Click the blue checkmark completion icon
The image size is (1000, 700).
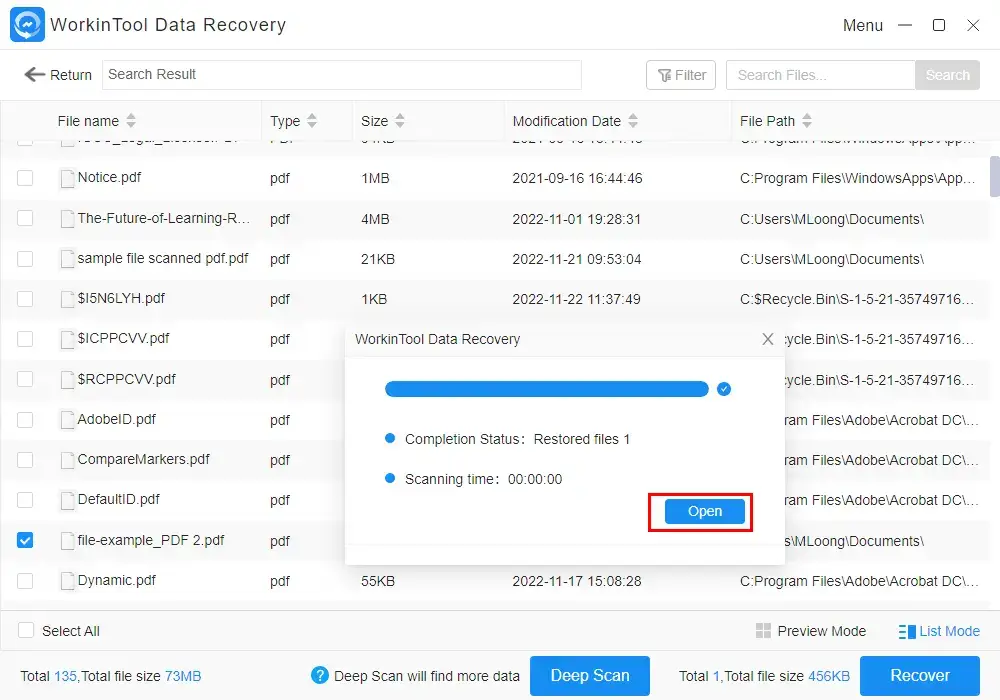(723, 389)
